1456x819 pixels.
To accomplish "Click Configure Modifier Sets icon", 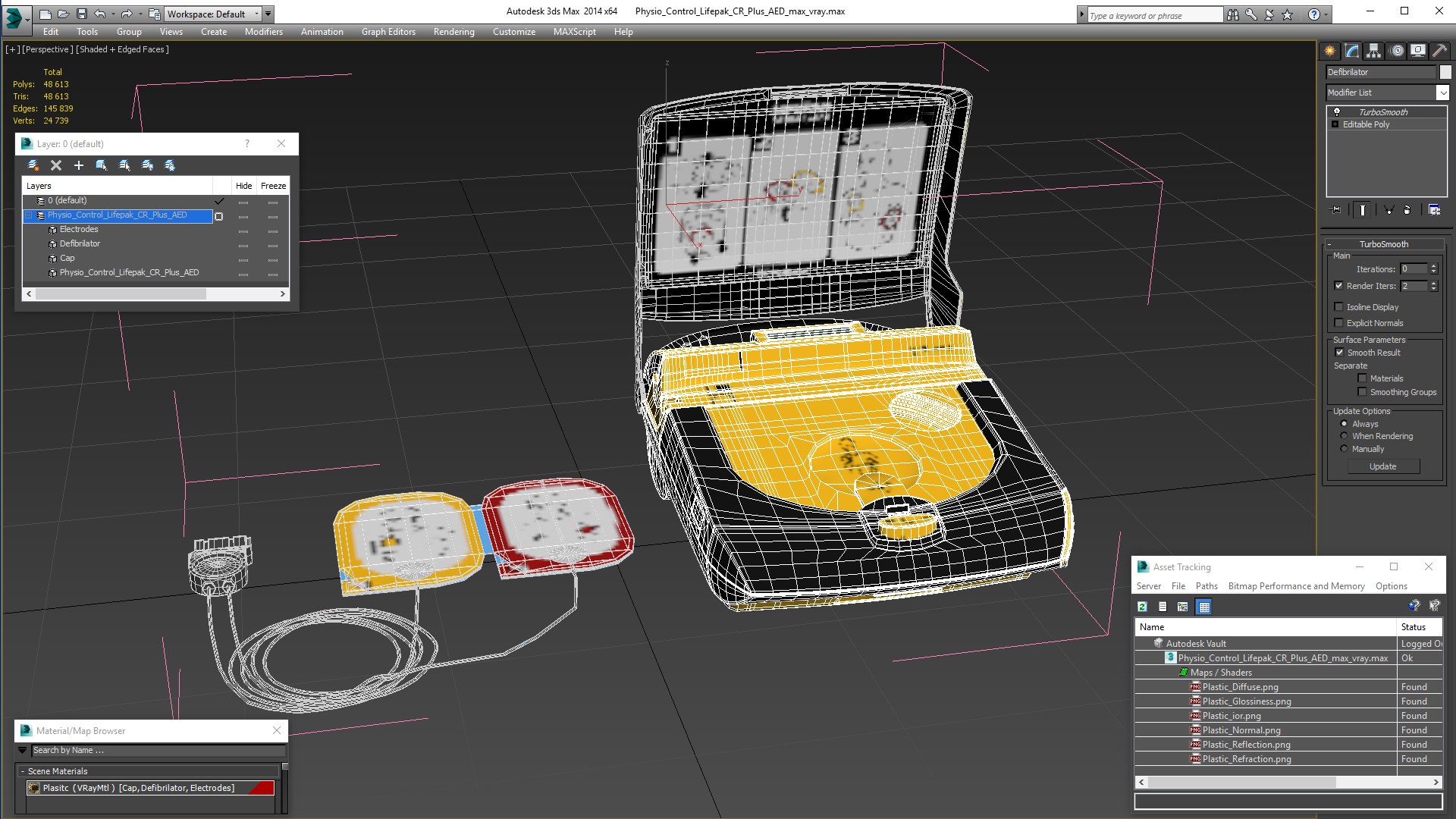I will pos(1435,210).
